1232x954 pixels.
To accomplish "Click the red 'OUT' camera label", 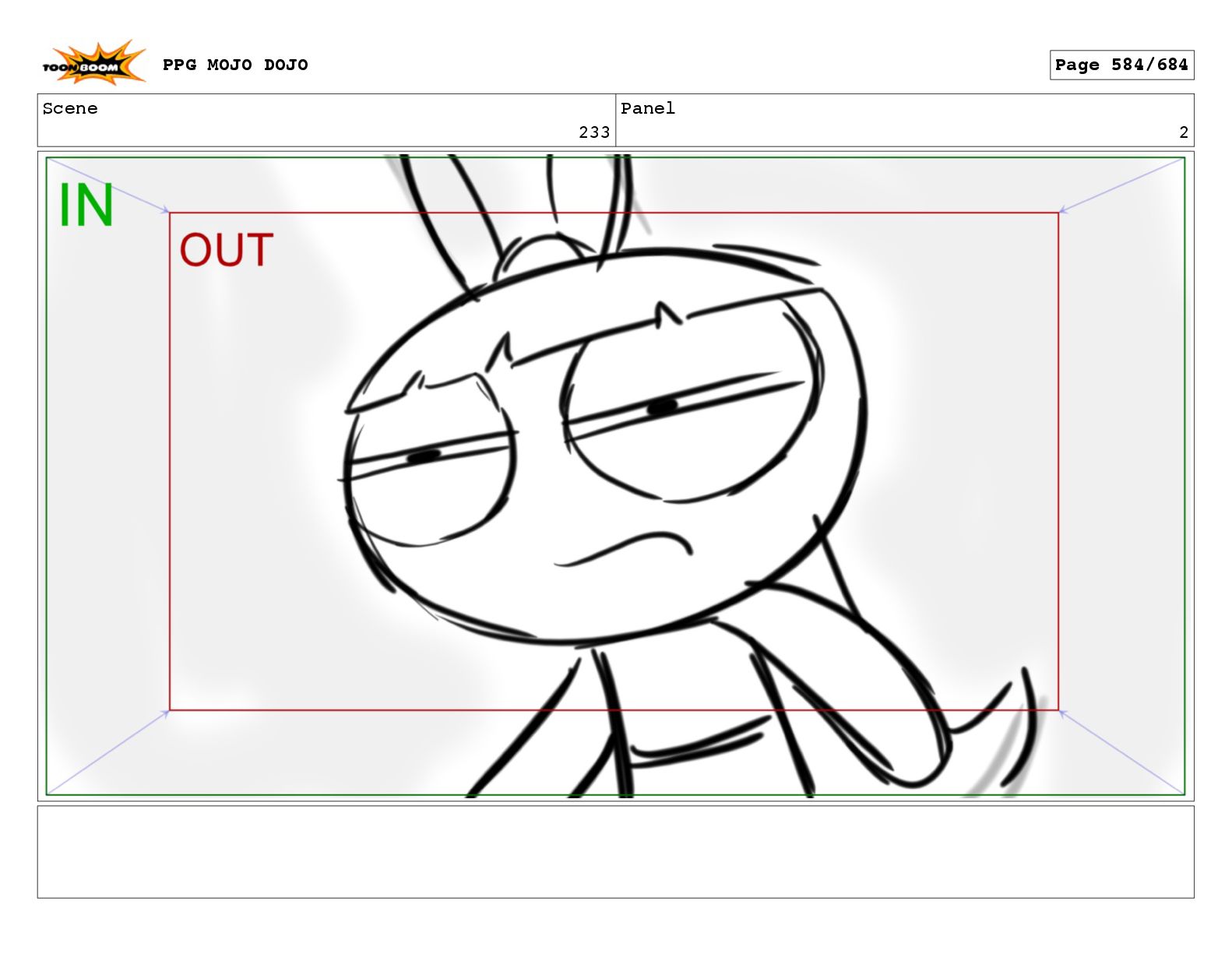I will coord(227,250).
